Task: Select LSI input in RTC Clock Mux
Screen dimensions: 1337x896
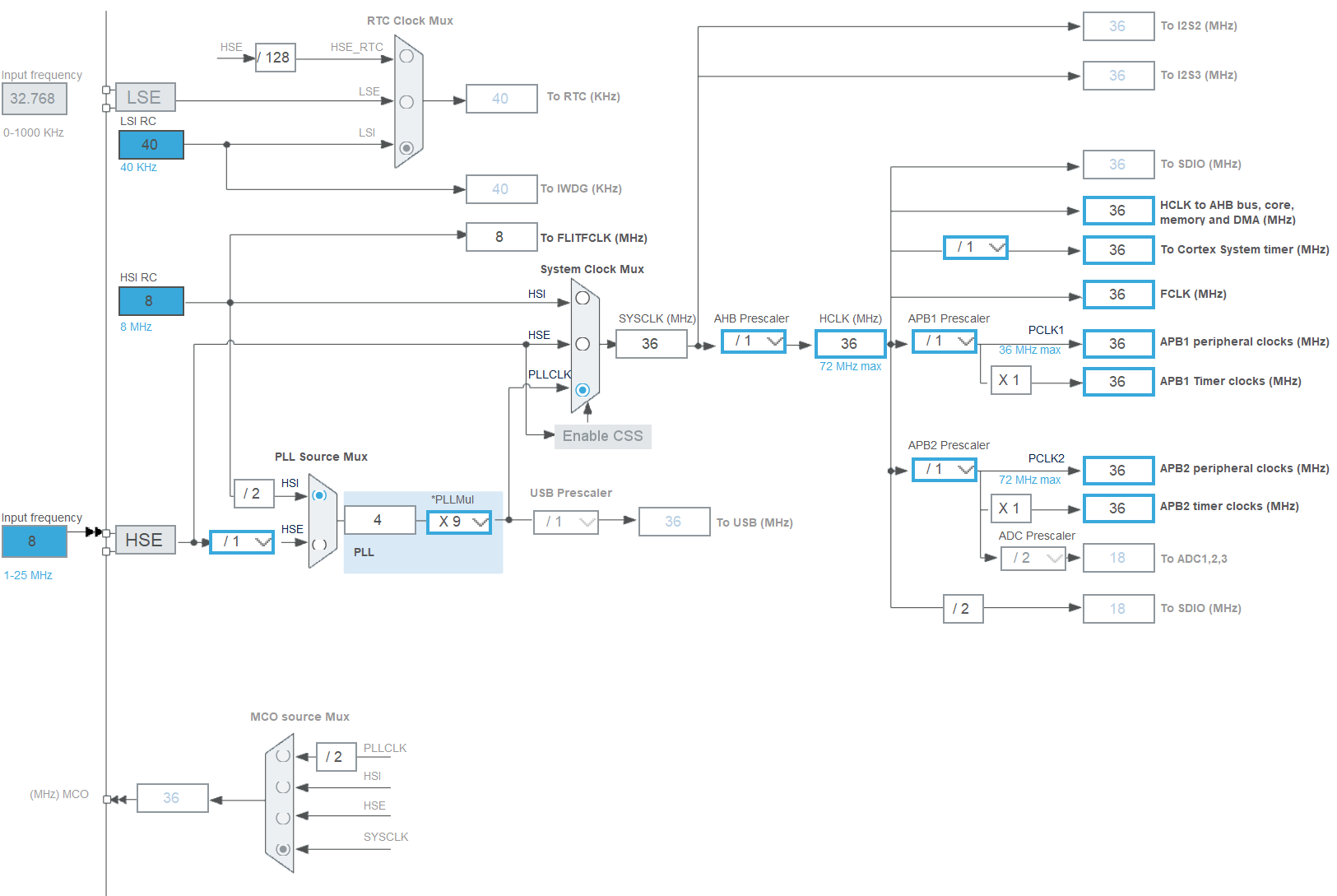Action: [x=406, y=148]
